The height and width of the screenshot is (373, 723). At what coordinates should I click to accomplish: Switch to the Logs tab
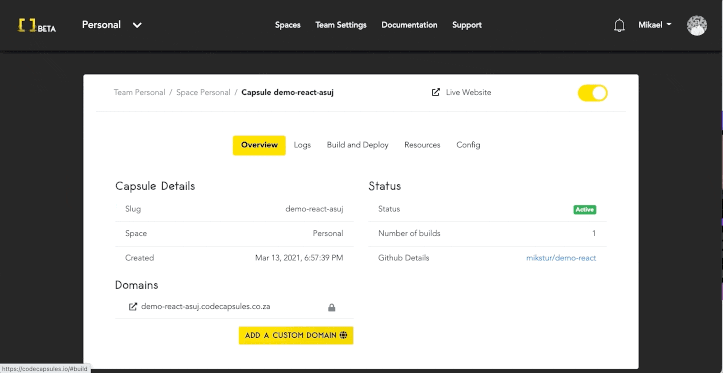(302, 145)
